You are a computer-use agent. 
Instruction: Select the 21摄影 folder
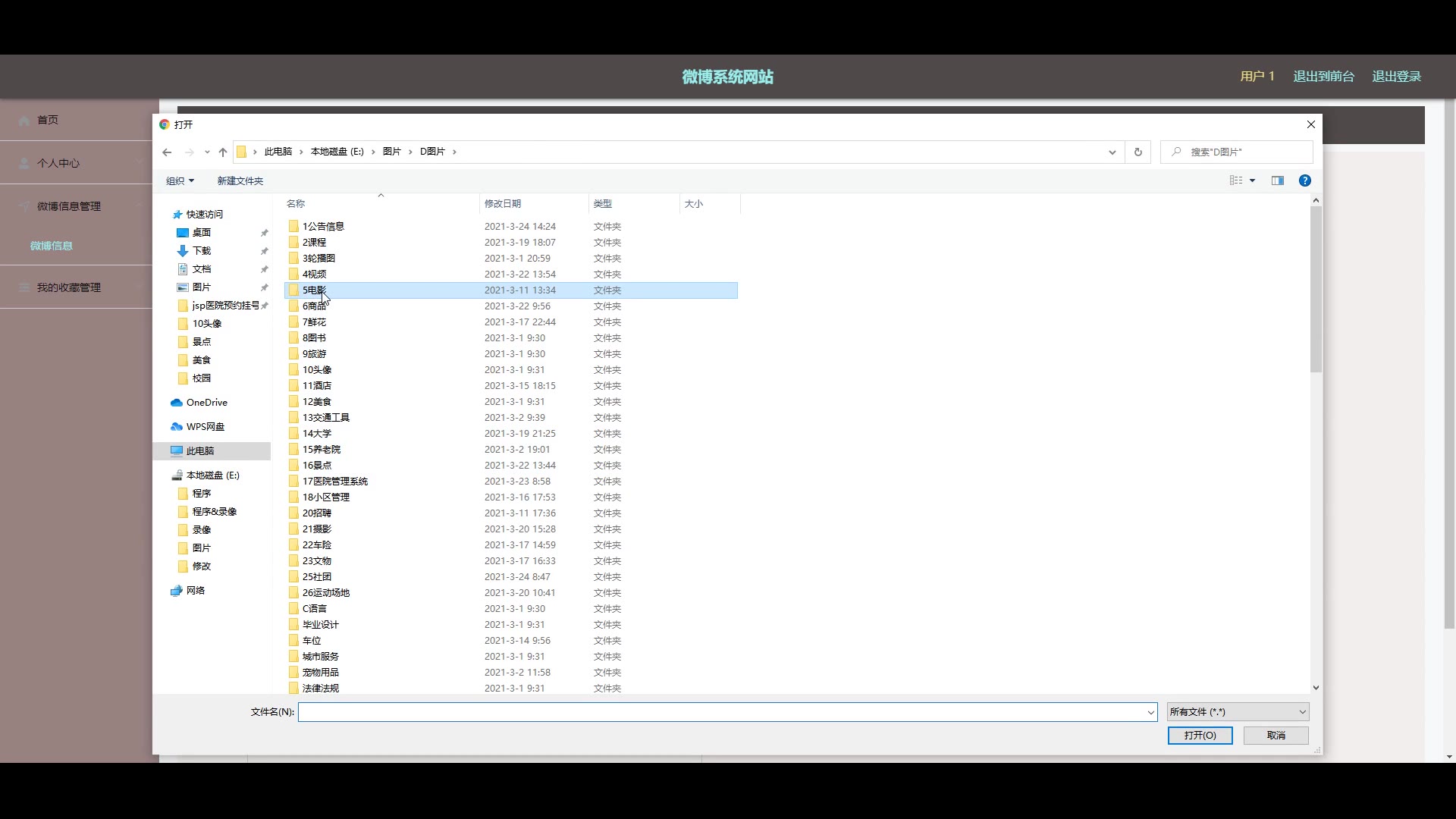(x=316, y=529)
